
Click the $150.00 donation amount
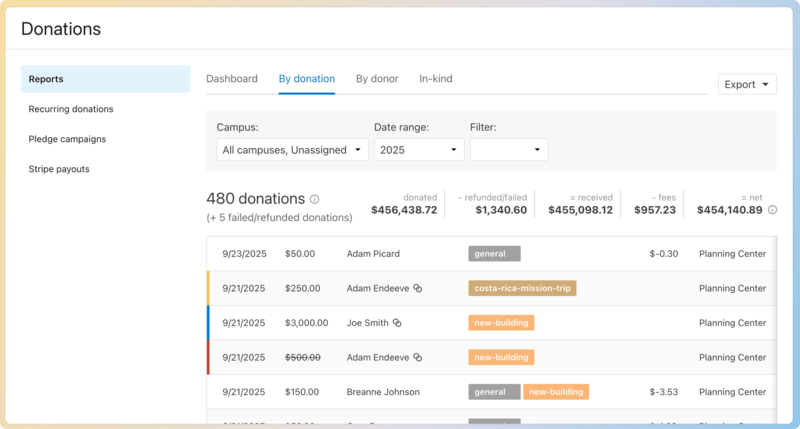click(302, 392)
